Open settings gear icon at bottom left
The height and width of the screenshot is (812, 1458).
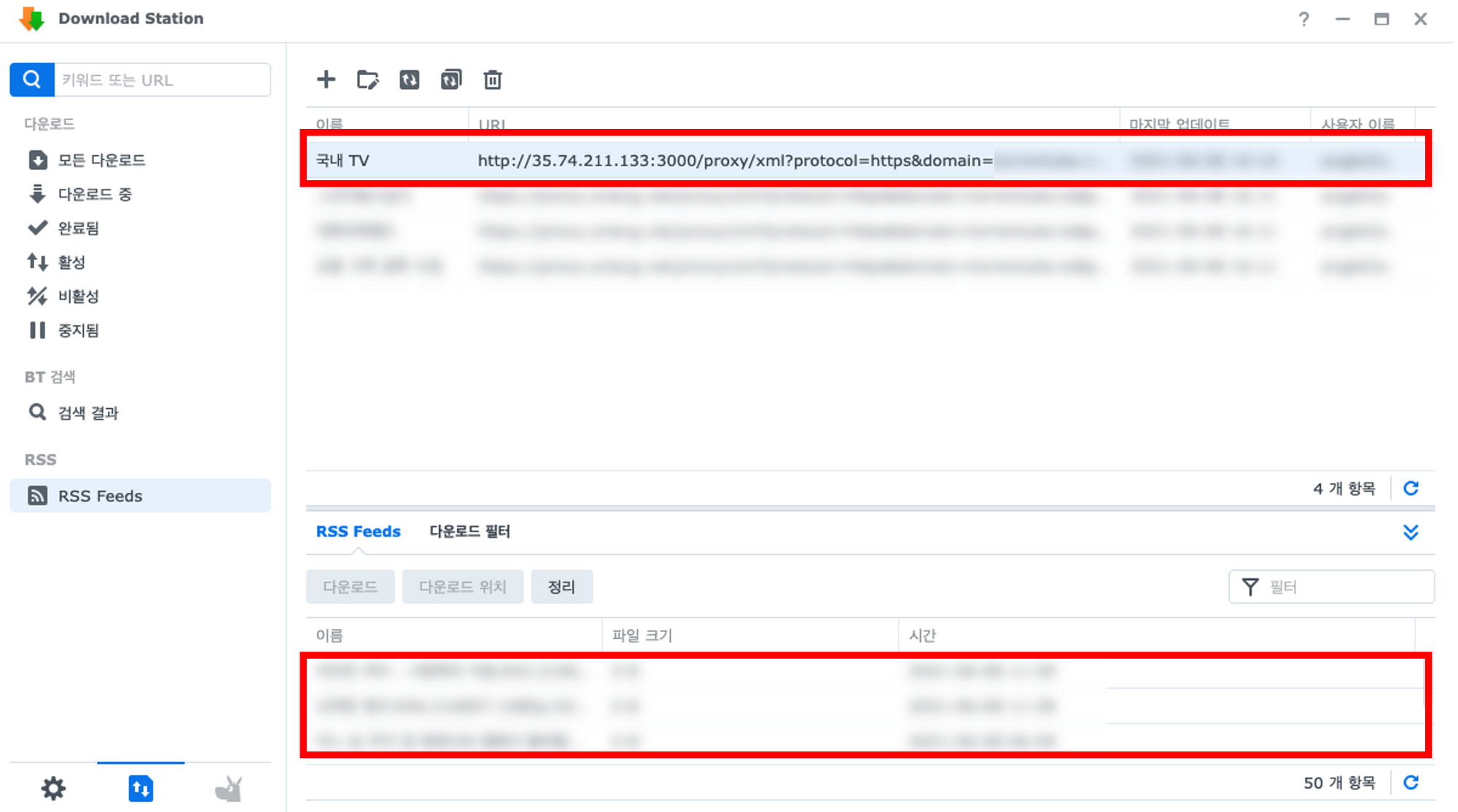click(53, 788)
